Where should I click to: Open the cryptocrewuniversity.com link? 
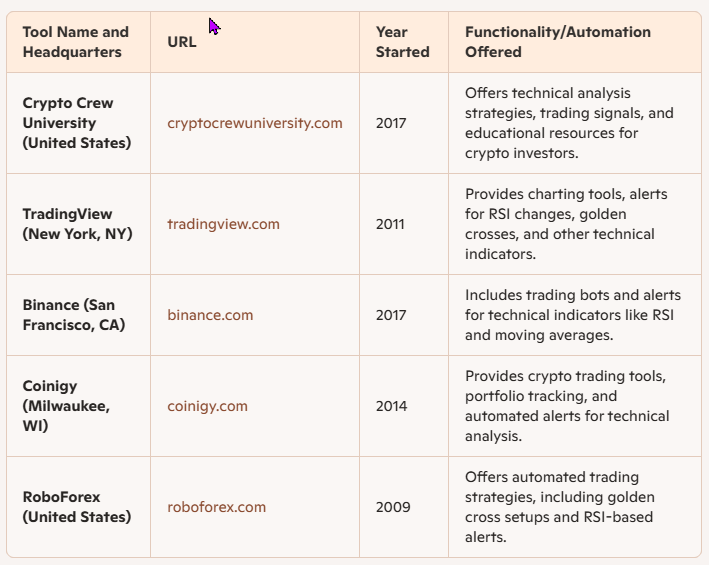point(255,123)
